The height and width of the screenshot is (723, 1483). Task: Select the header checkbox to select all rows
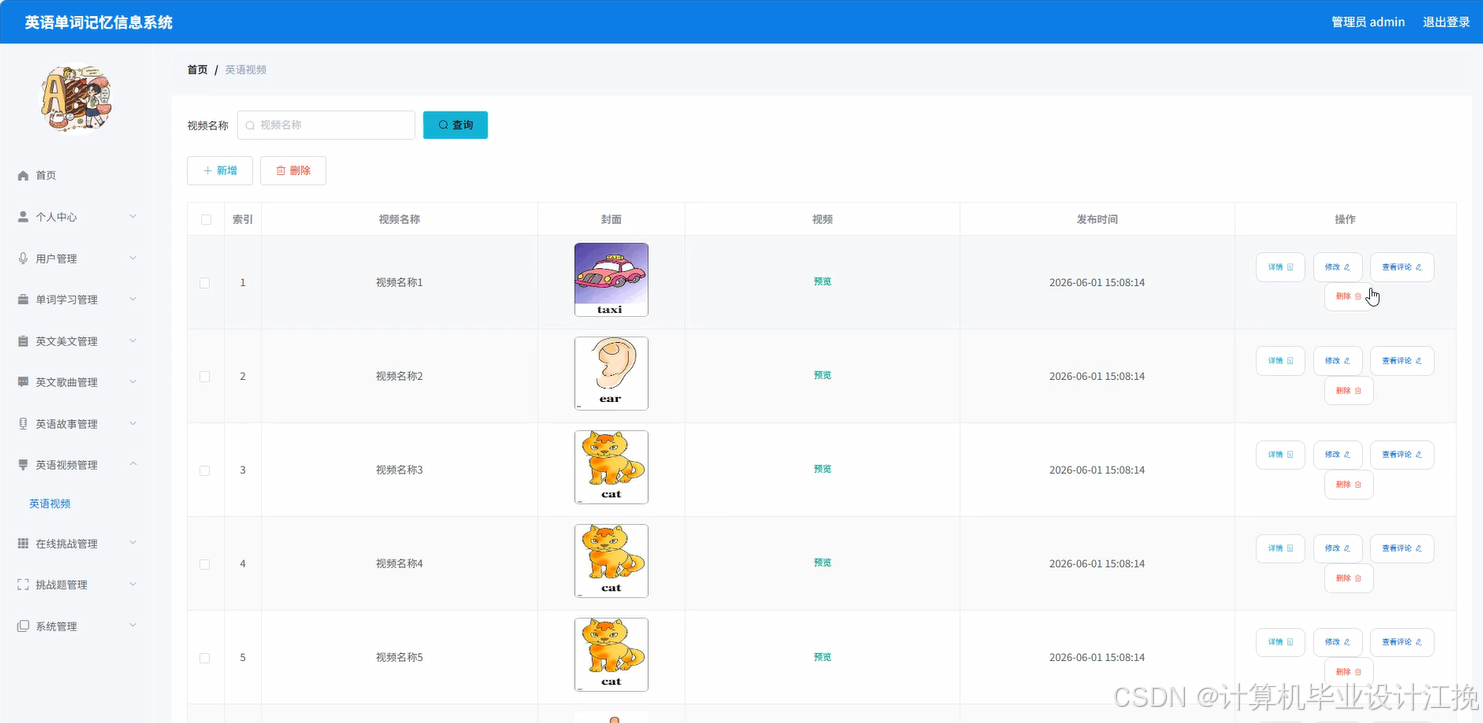pyautogui.click(x=206, y=220)
